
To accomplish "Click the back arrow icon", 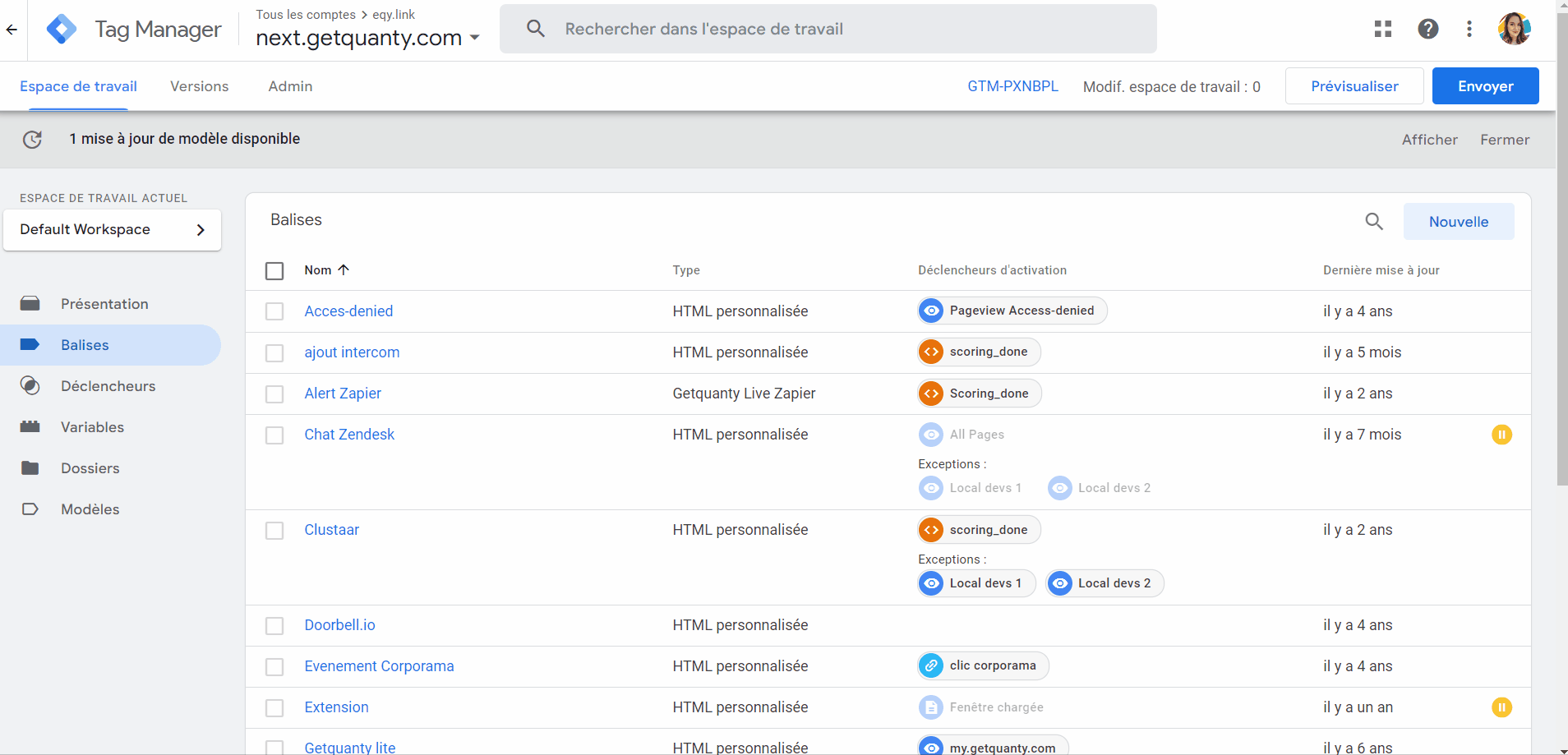I will pos(12,30).
